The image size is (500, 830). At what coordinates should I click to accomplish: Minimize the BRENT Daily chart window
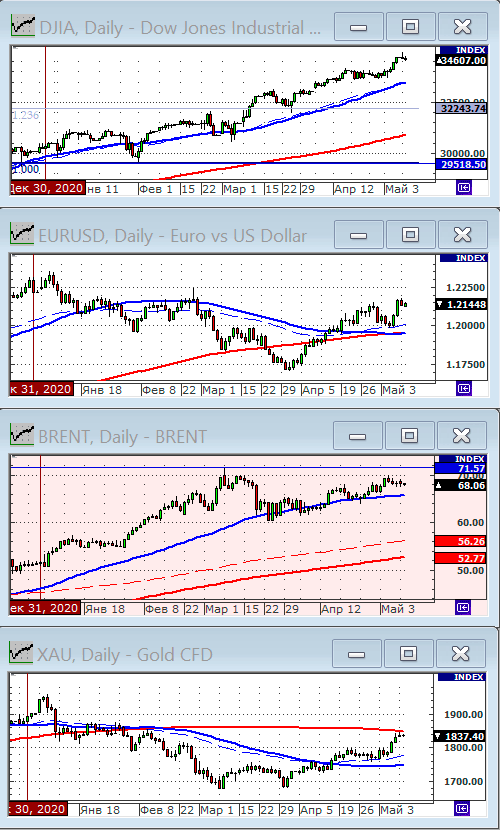358,436
